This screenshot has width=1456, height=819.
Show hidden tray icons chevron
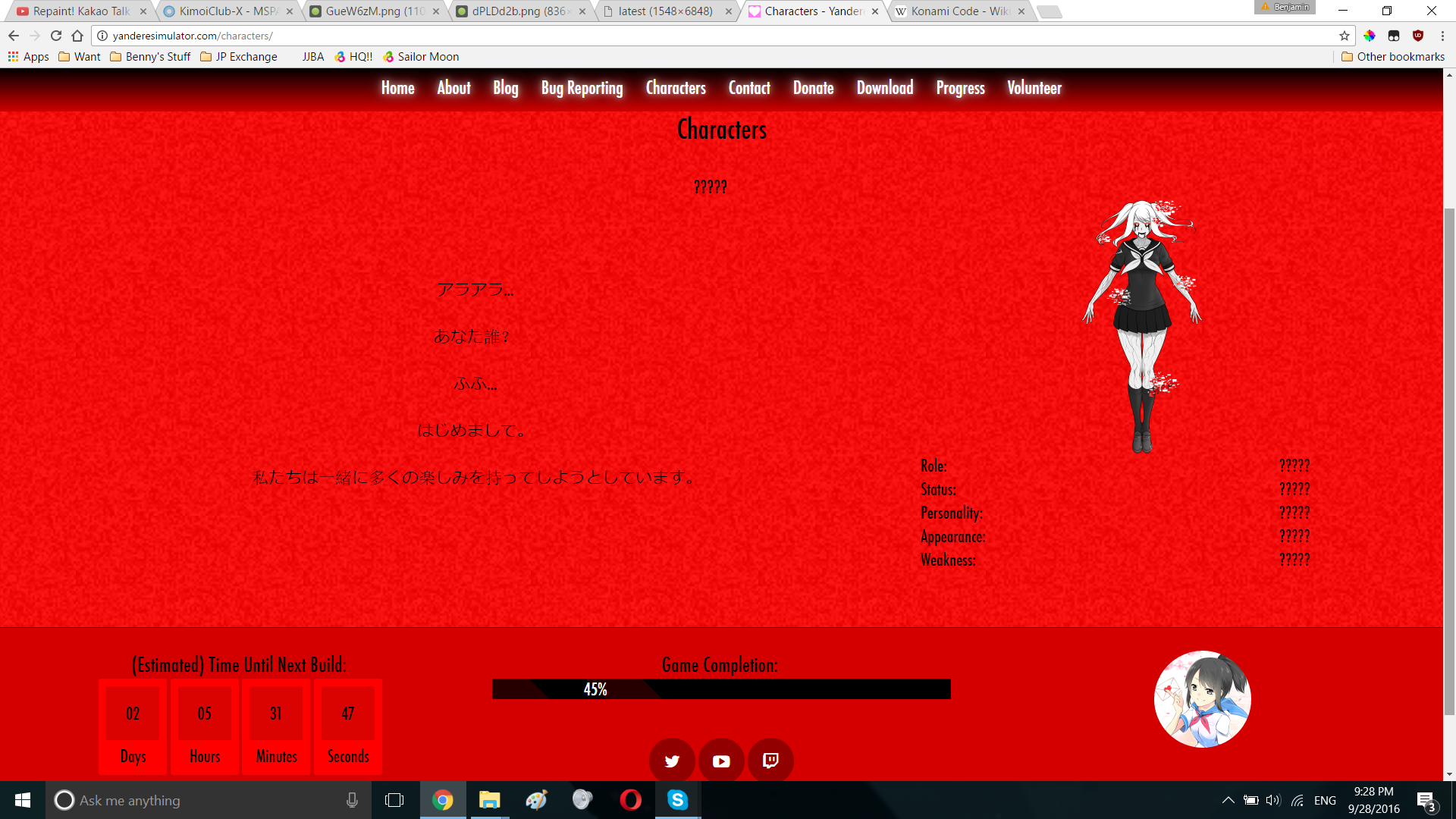tap(1228, 800)
